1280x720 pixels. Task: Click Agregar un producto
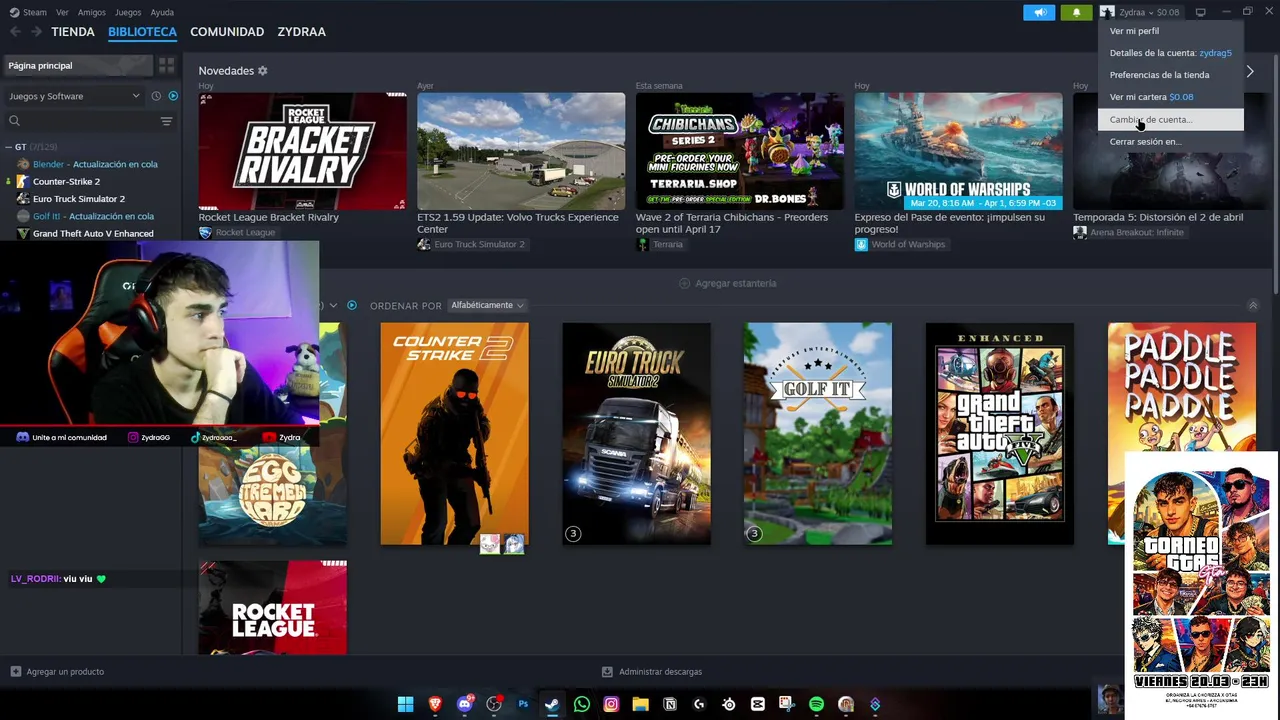[x=65, y=672]
